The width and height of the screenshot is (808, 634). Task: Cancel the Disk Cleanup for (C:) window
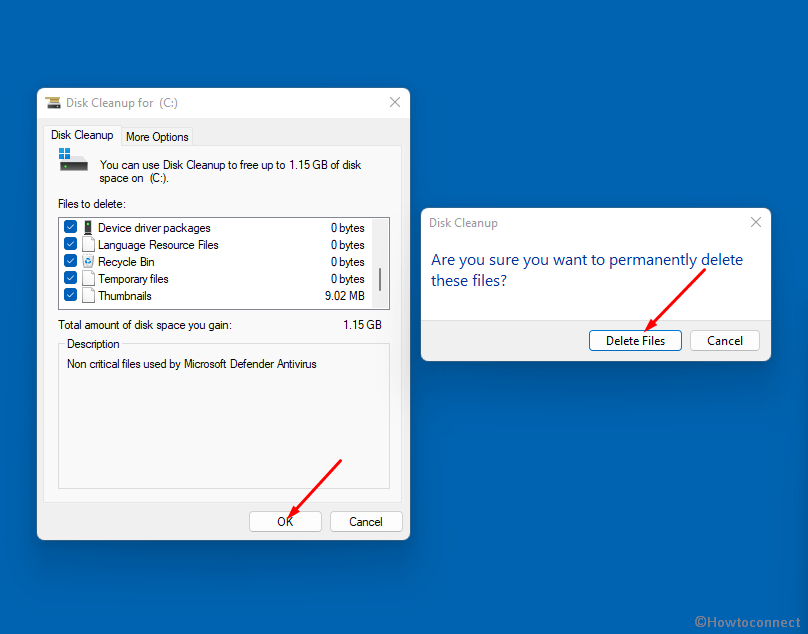[x=366, y=522]
